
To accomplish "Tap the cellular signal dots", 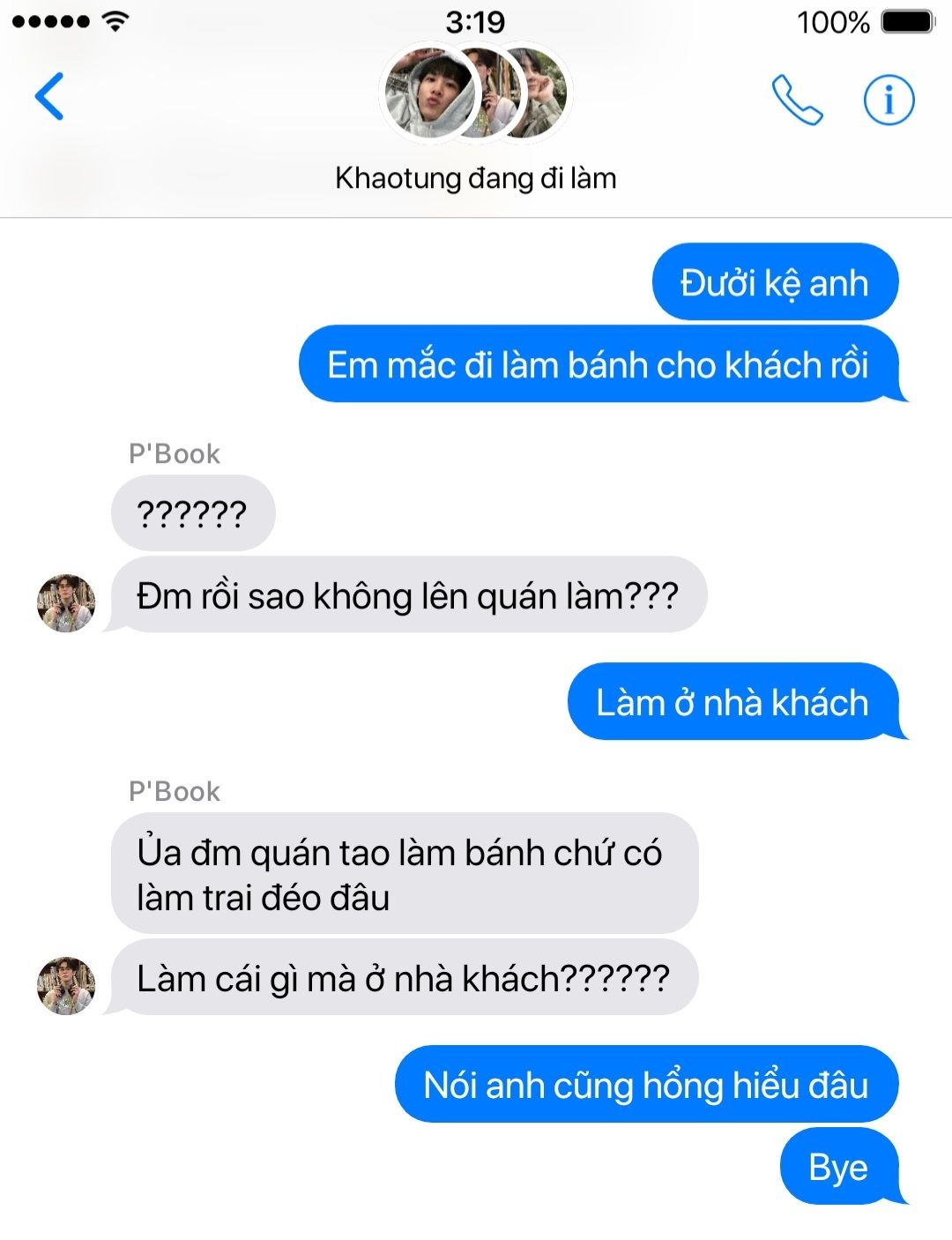I will click(x=51, y=21).
